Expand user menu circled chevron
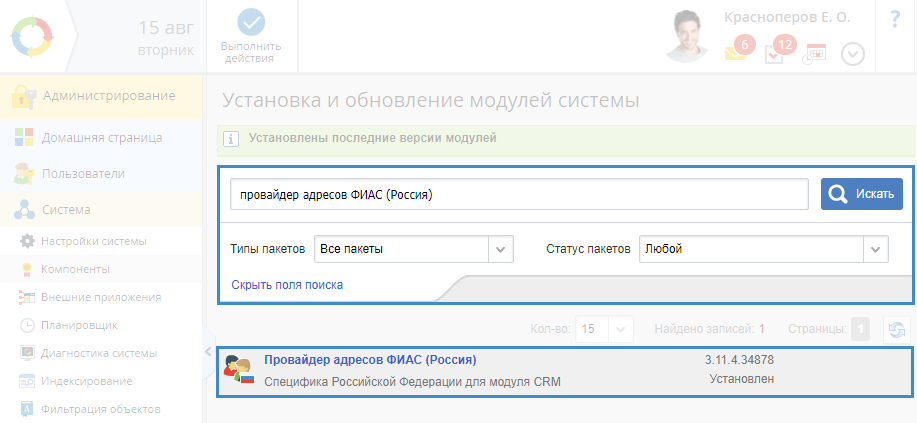 tap(852, 54)
